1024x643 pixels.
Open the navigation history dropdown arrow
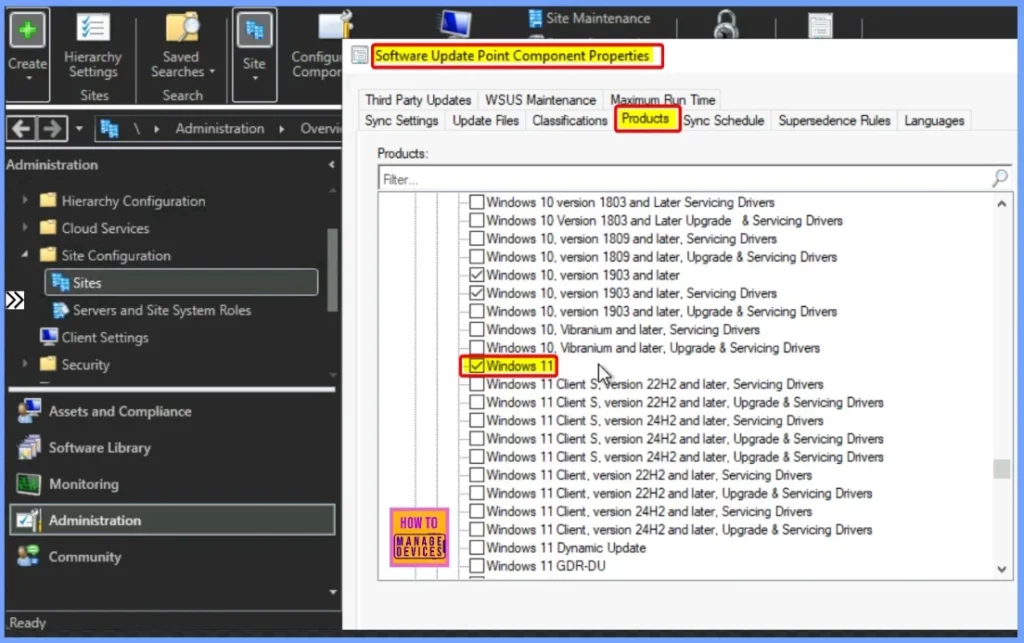pyautogui.click(x=79, y=129)
